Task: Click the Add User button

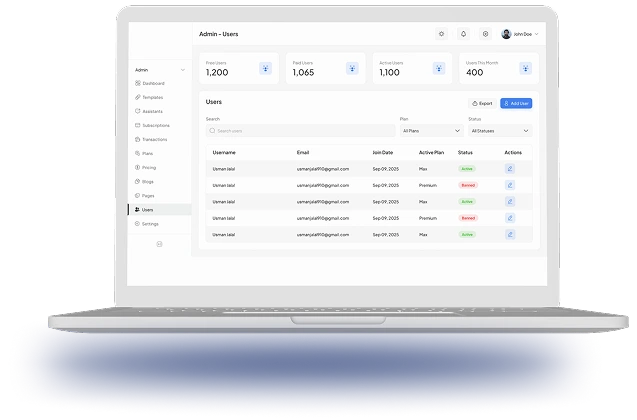Action: coord(516,103)
